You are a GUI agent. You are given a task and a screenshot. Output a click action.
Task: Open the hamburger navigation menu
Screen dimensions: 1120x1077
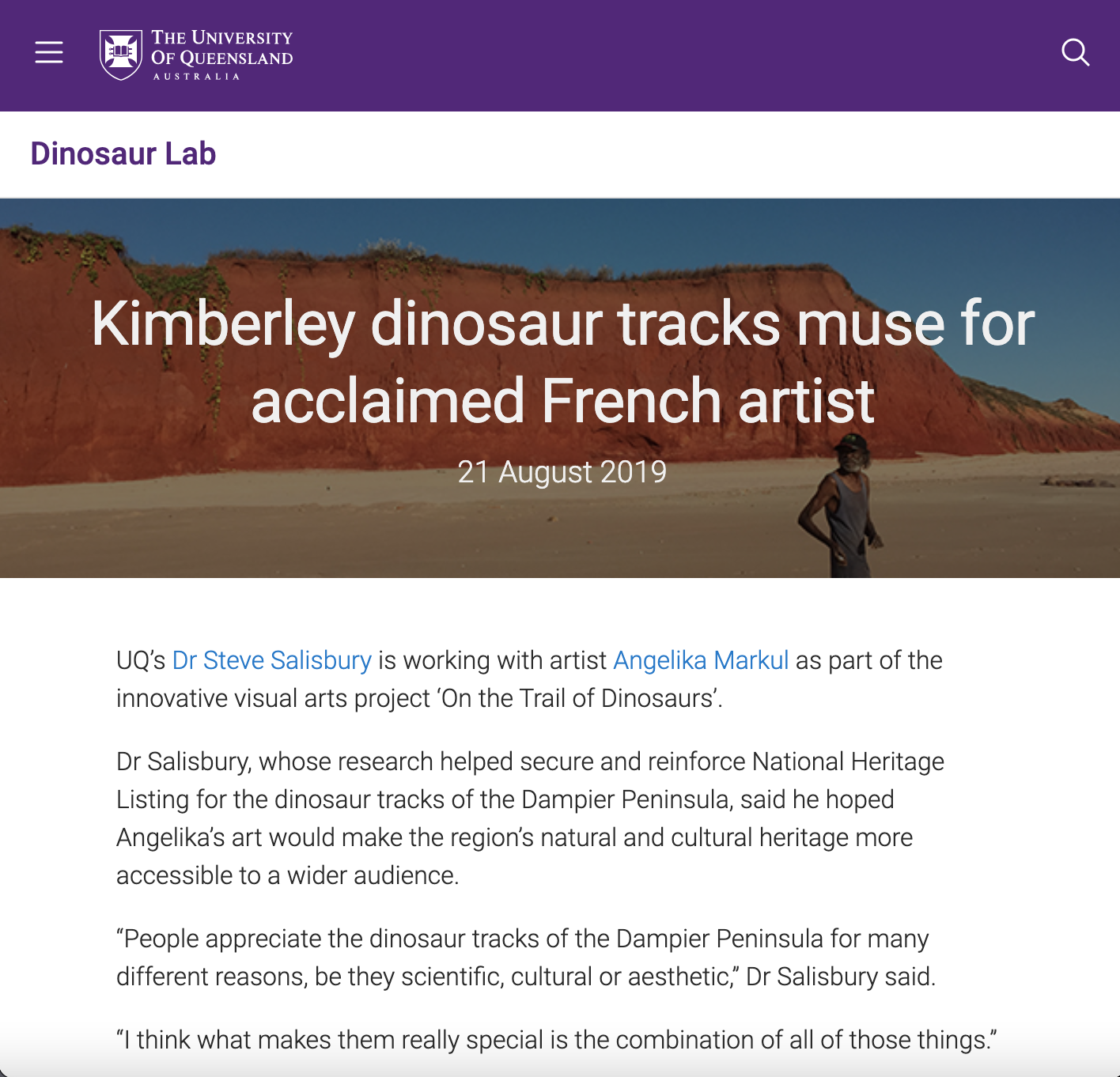point(49,52)
